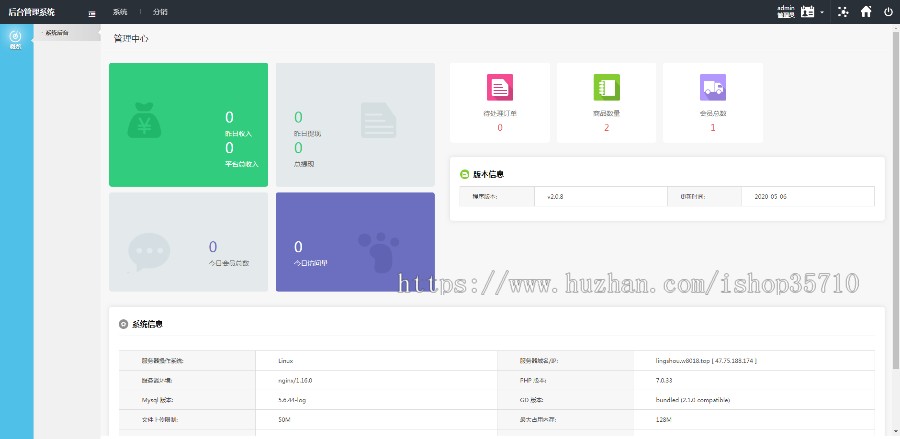This screenshot has width=900, height=439.
Task: Expand the admin account dropdown arrow
Action: click(x=822, y=13)
